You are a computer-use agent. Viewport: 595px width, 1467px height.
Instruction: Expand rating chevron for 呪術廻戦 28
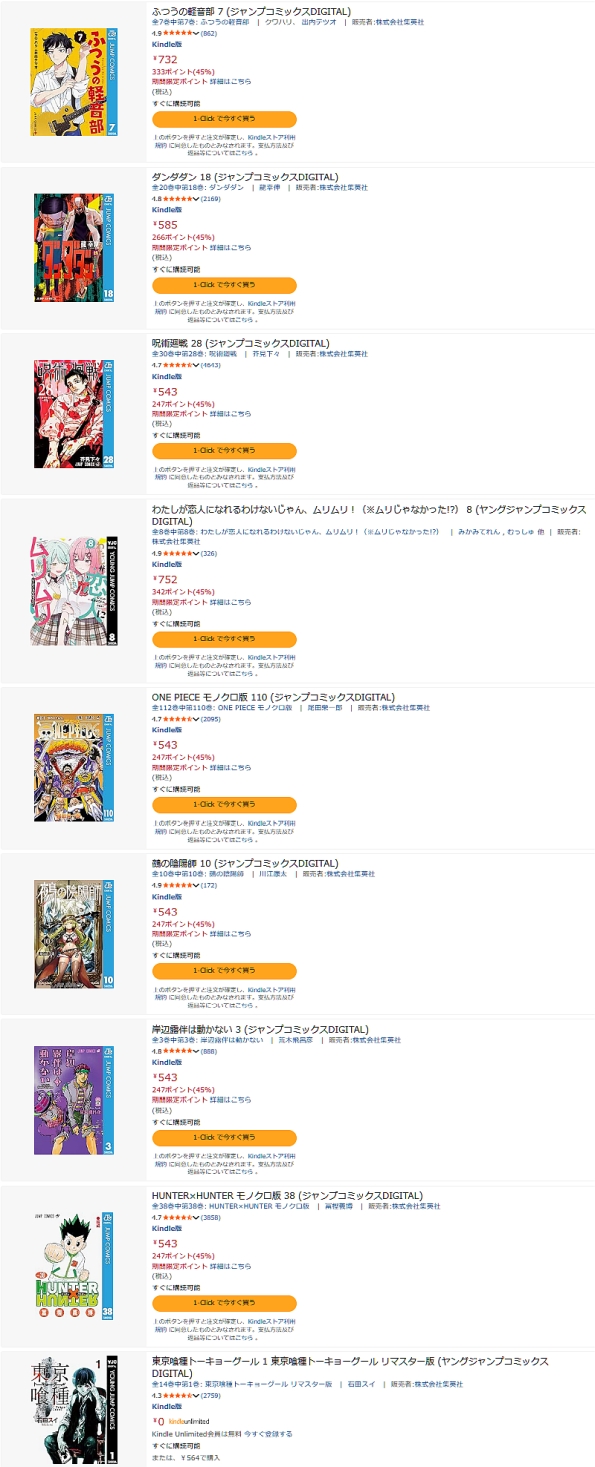tap(197, 365)
